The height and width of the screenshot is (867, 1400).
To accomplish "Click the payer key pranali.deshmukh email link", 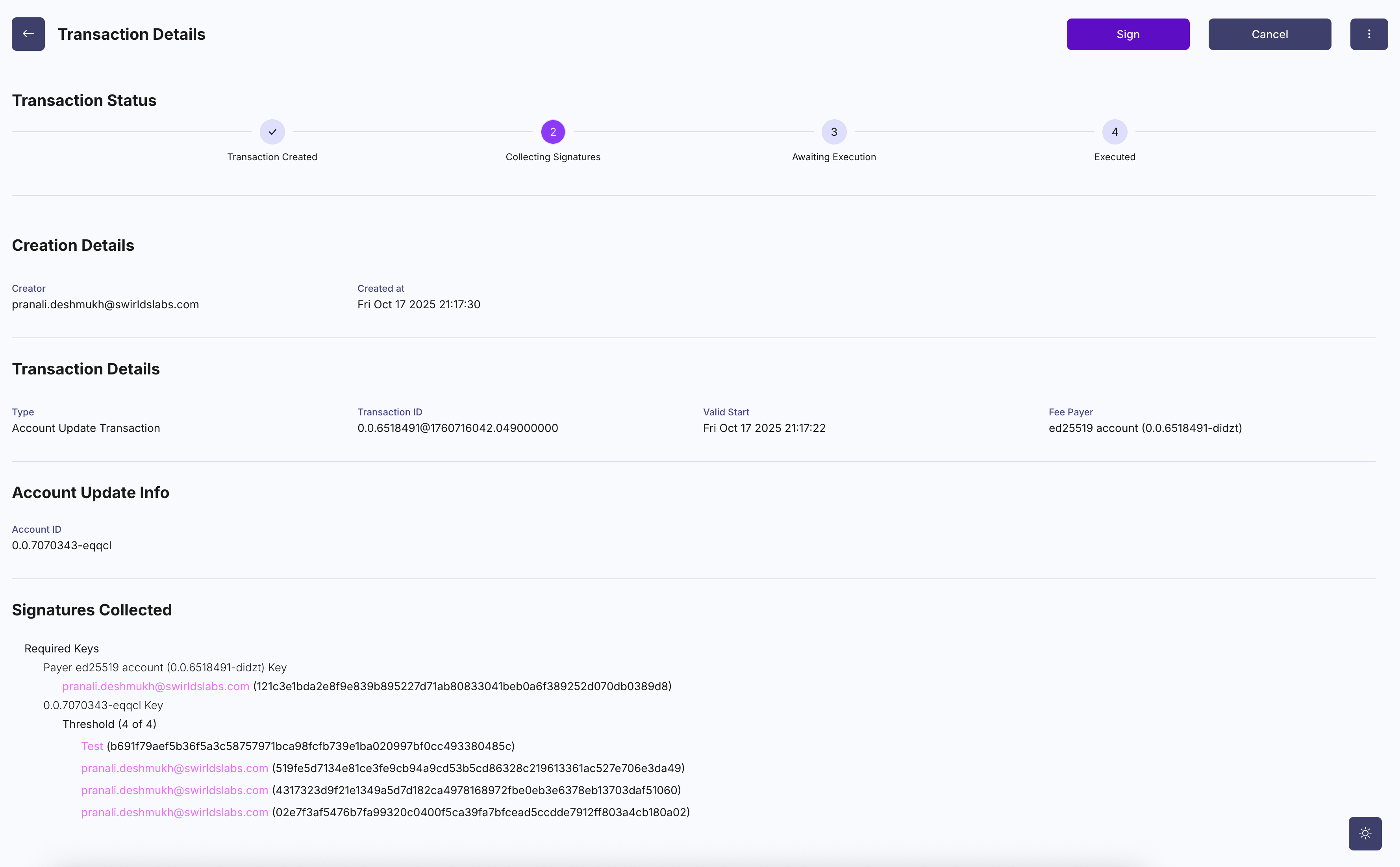I will (x=156, y=686).
